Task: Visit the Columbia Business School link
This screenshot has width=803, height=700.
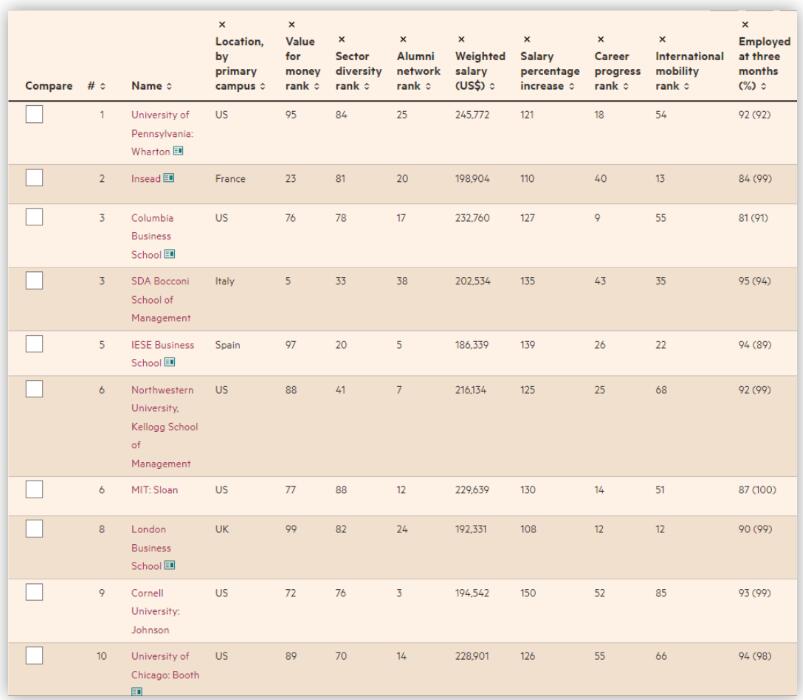Action: [152, 236]
